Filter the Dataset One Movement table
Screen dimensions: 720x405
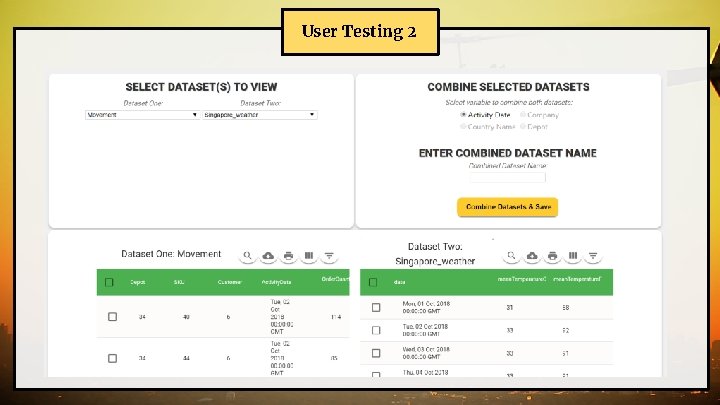329,255
